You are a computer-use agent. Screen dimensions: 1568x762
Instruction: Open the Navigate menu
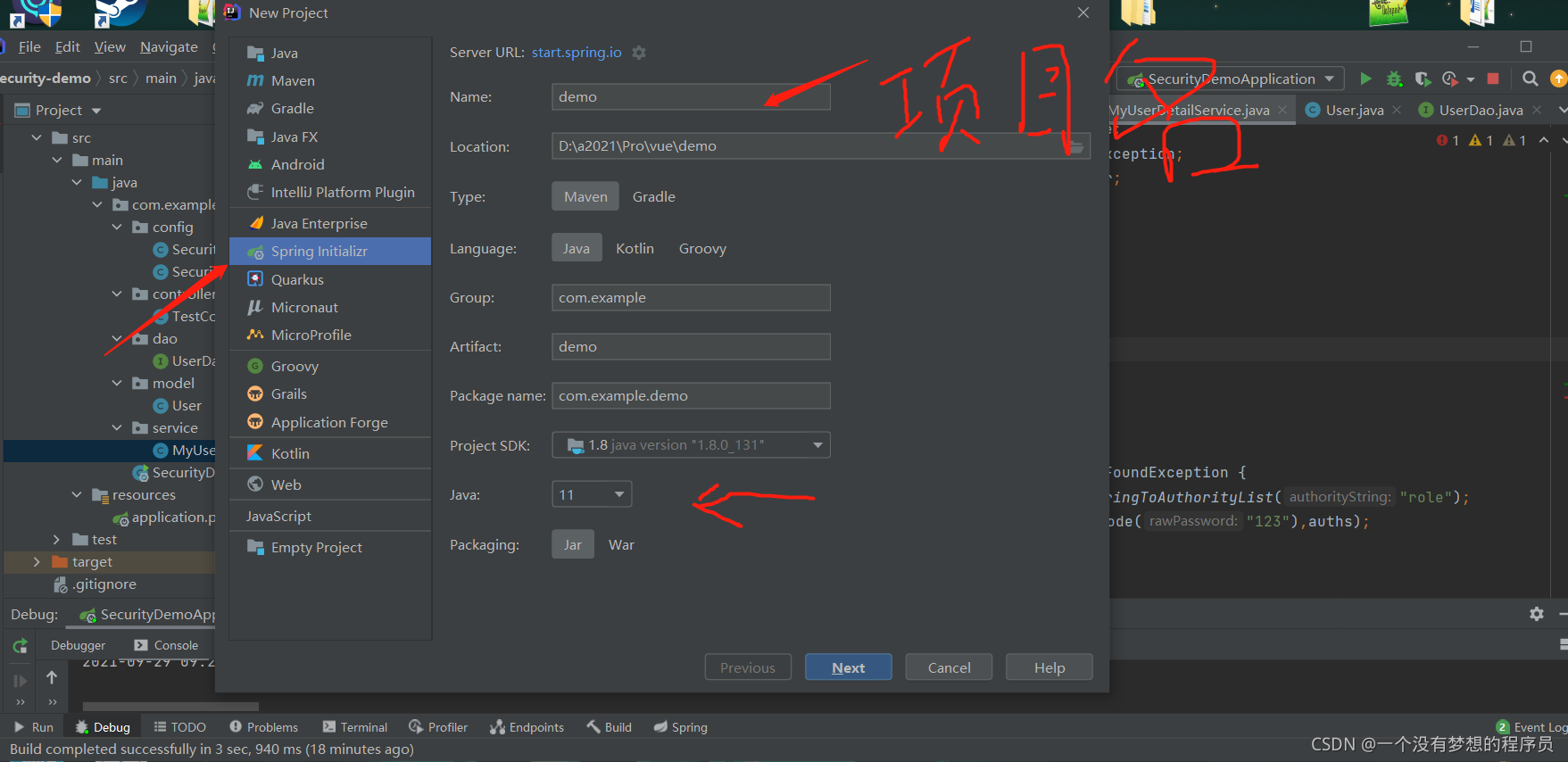169,46
